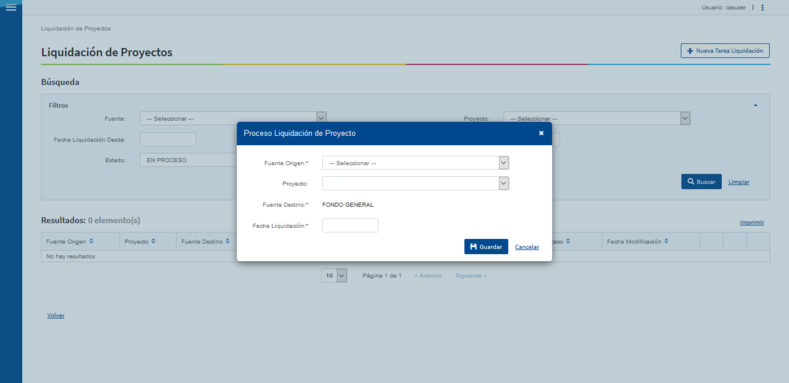Viewport: 789px width, 383px height.
Task: Click the Imprimir link
Action: point(752,222)
